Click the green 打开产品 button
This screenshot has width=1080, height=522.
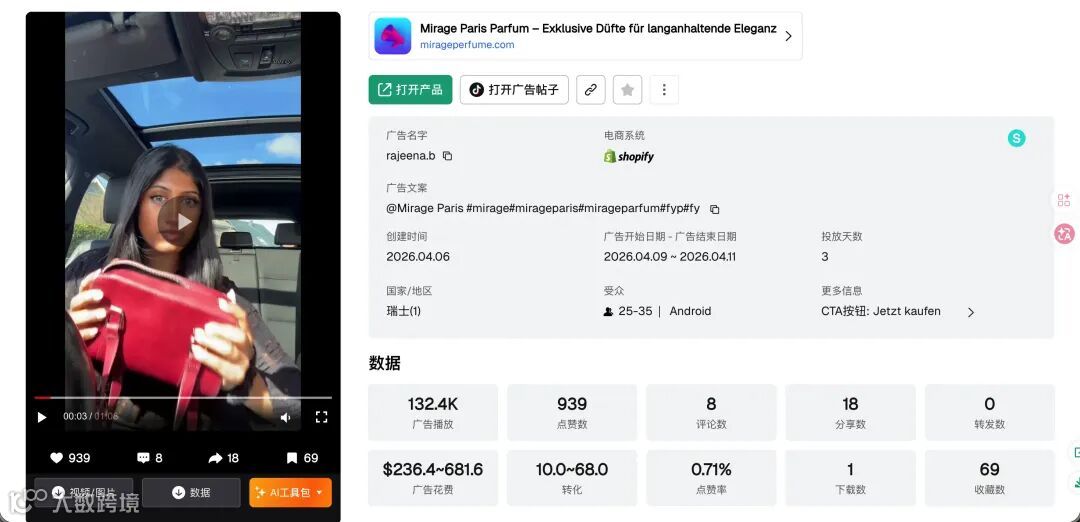(x=411, y=90)
